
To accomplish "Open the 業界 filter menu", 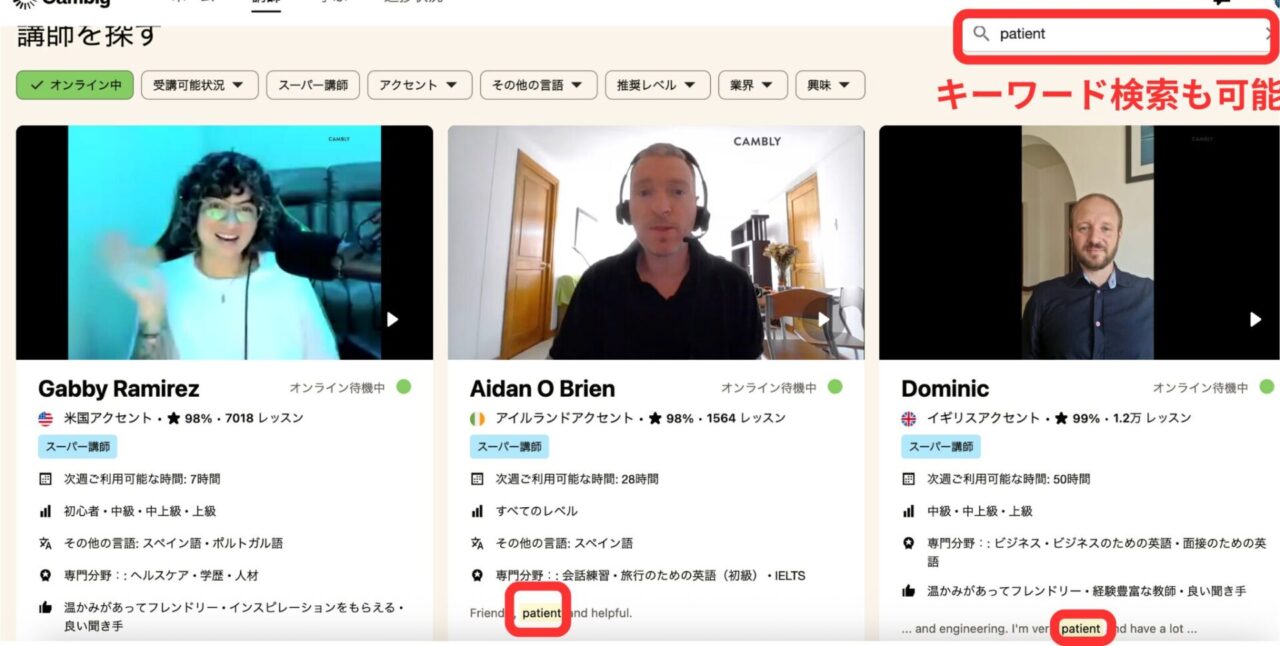I will 752,85.
